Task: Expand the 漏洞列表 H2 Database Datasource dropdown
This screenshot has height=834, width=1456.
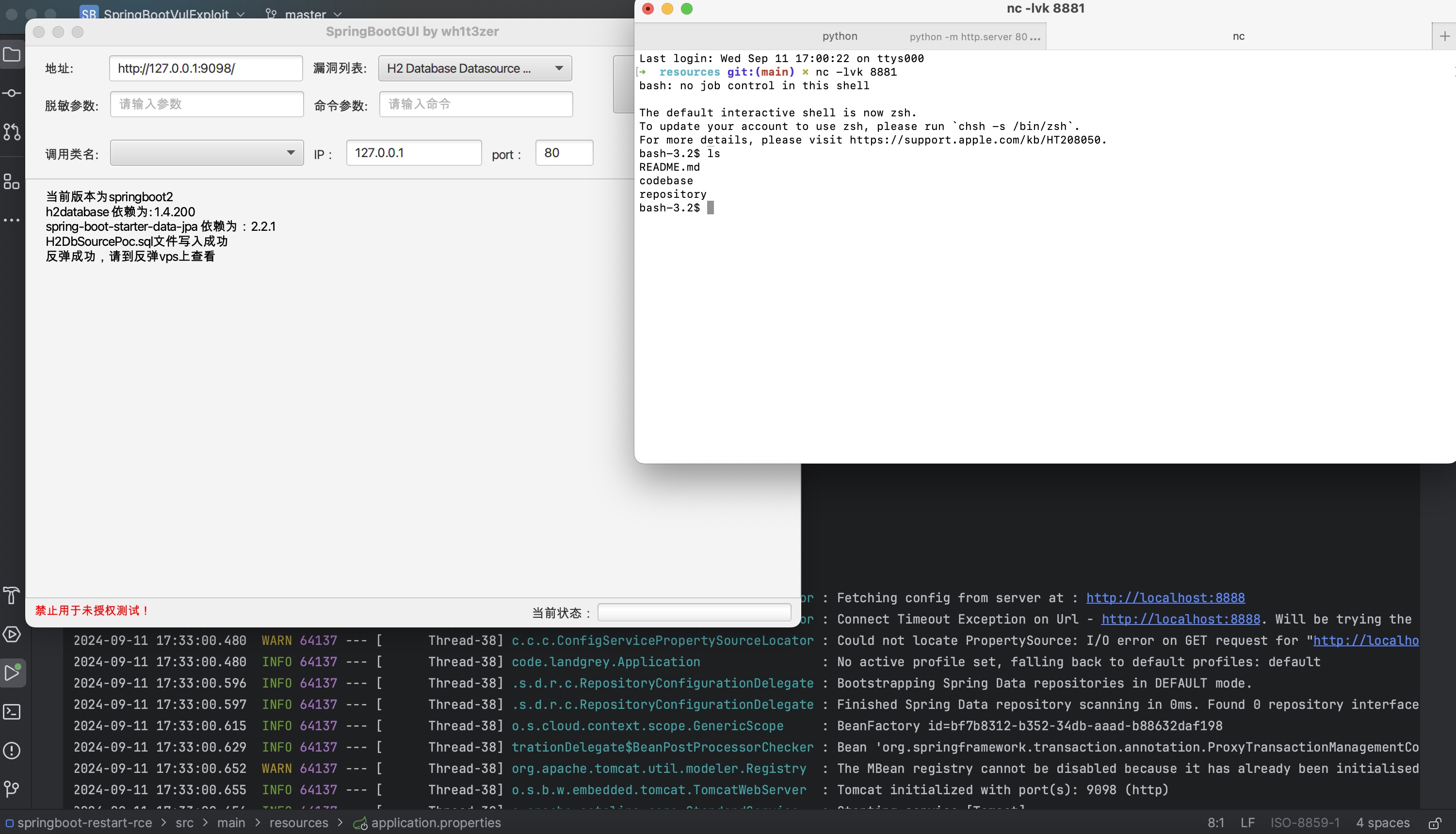Action: click(475, 68)
